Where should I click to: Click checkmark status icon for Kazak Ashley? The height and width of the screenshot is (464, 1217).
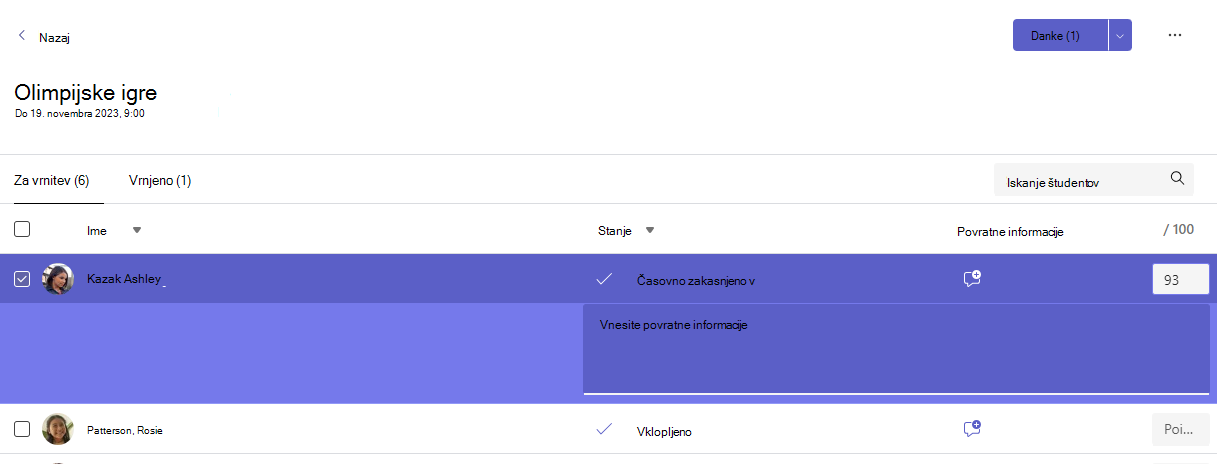coord(604,279)
